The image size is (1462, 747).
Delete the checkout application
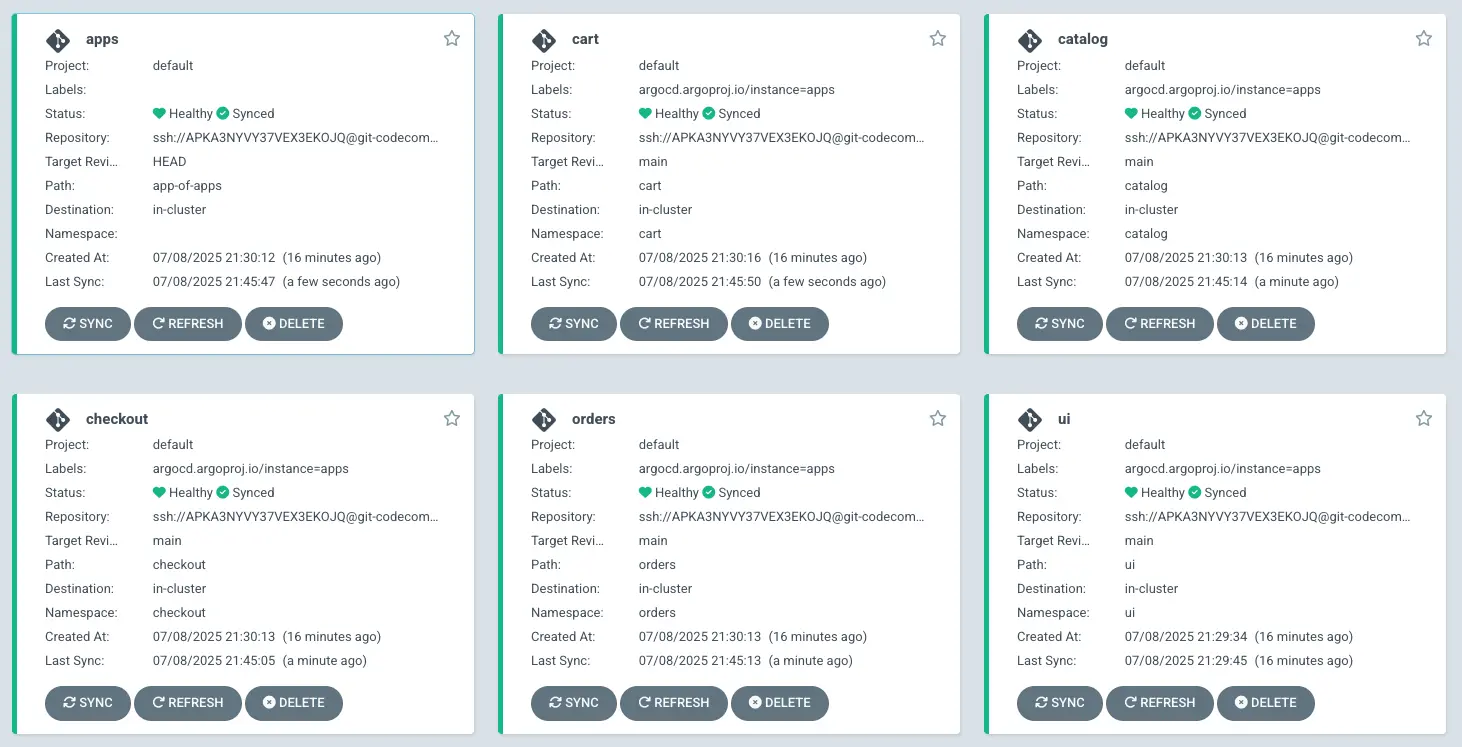(294, 703)
